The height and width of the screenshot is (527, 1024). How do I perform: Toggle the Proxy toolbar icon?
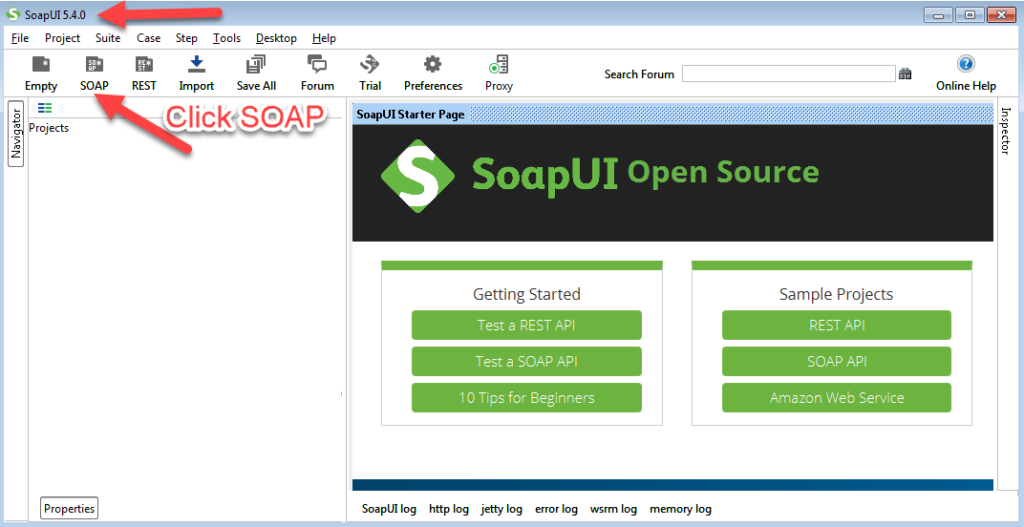point(499,64)
